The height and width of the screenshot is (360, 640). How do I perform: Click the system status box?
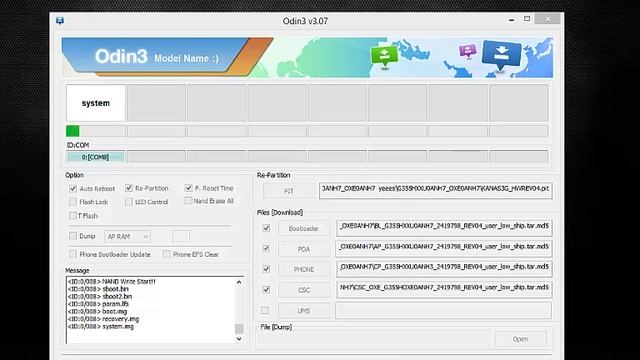(x=96, y=103)
